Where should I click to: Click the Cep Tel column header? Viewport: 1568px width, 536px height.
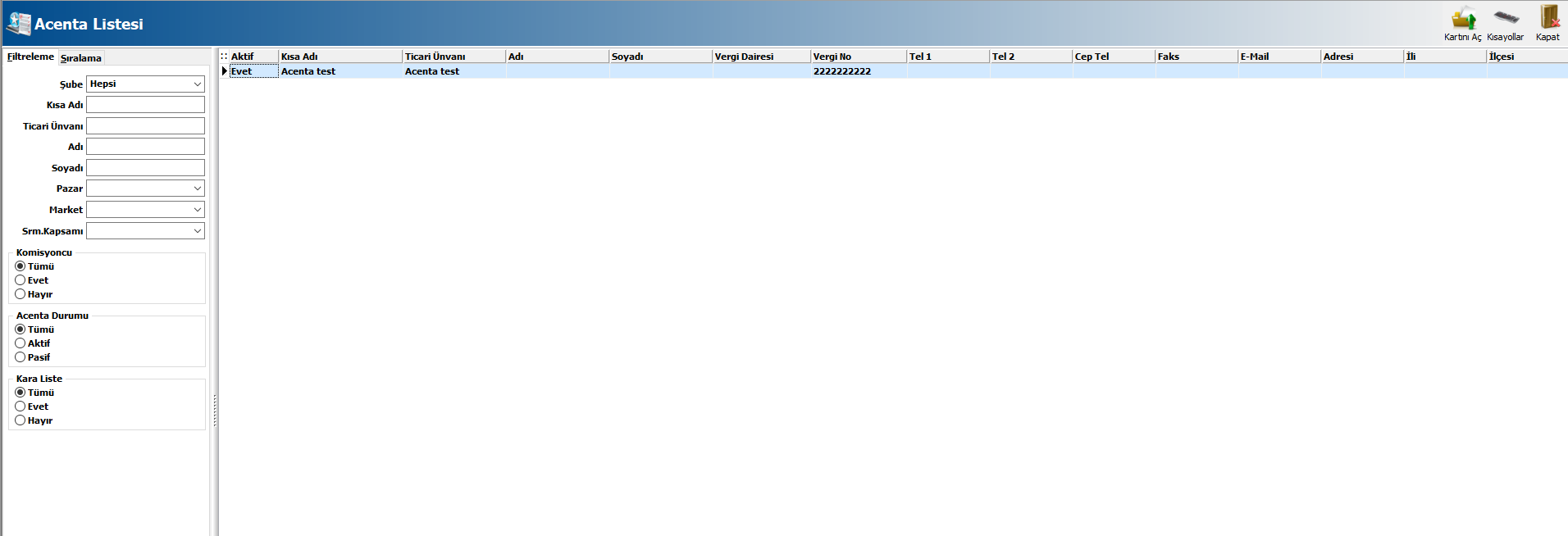pos(1114,57)
